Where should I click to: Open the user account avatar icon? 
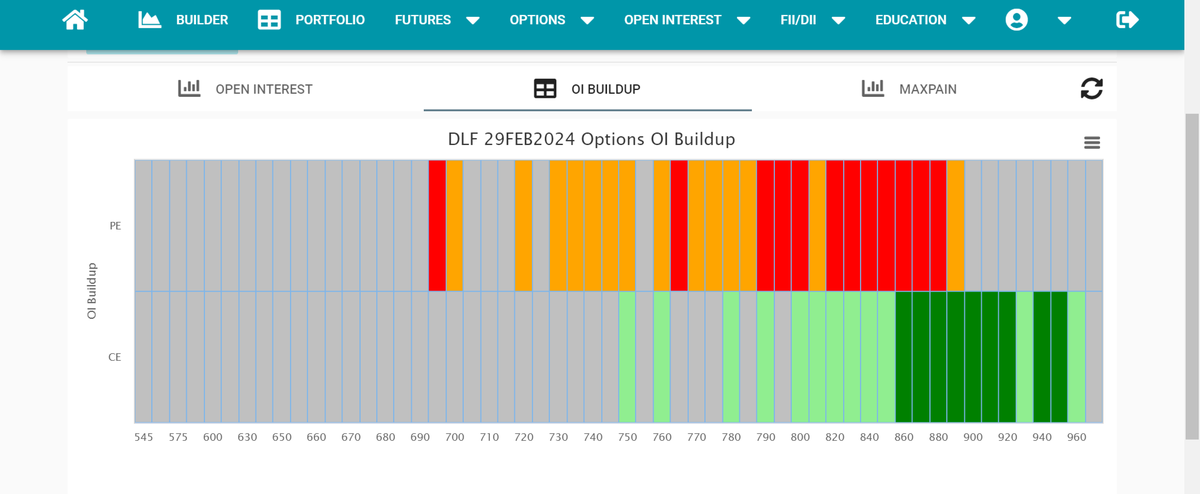(x=1017, y=20)
